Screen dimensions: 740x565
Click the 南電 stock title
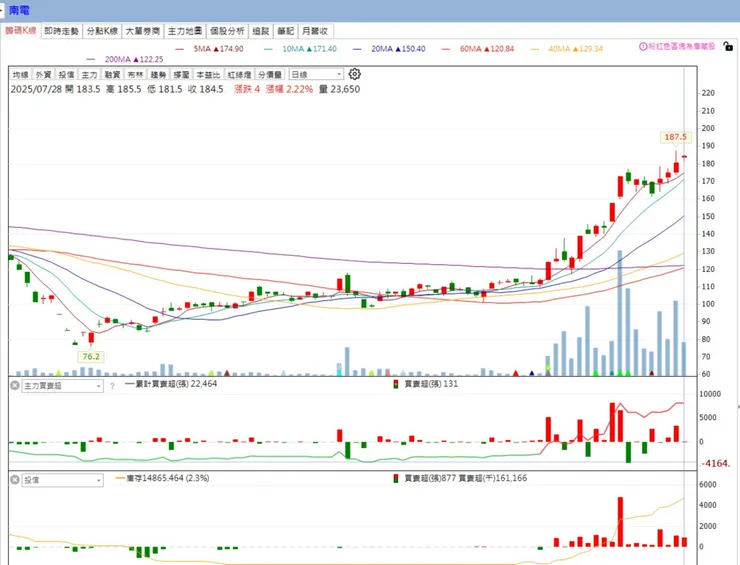pos(19,10)
